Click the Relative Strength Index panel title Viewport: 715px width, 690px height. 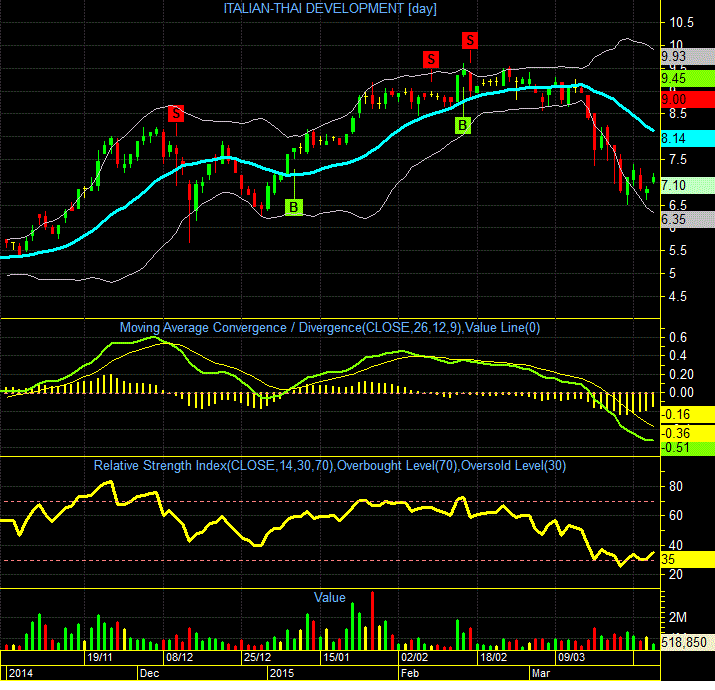pyautogui.click(x=330, y=465)
